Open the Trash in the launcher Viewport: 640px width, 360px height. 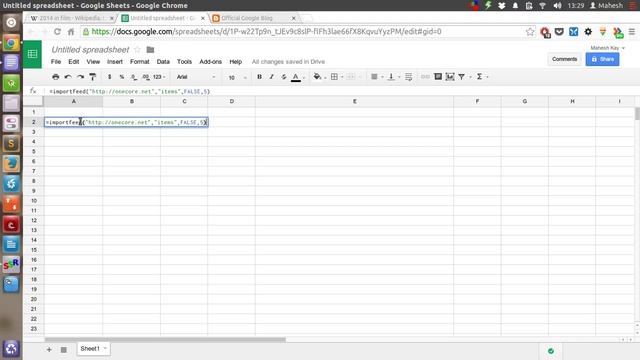[11, 349]
